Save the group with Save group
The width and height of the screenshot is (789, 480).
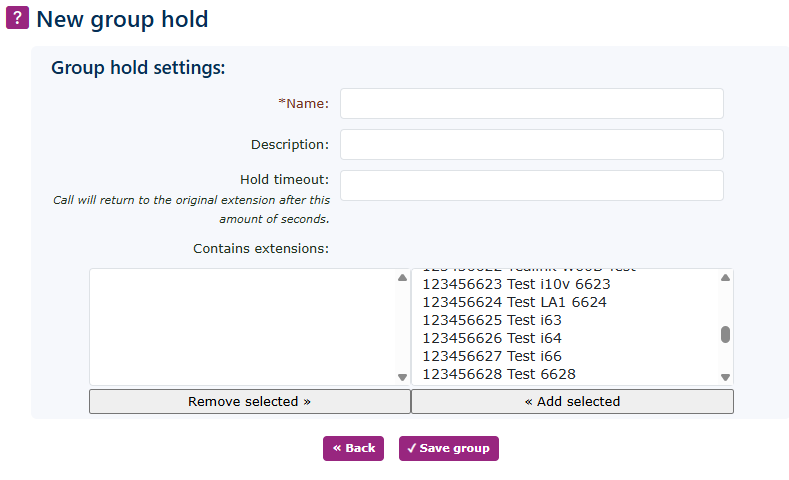[x=448, y=448]
